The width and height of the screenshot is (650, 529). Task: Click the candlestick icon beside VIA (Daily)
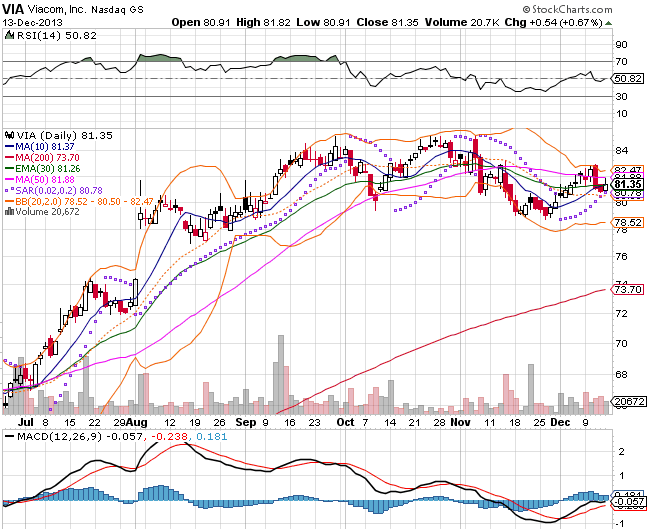coord(9,136)
